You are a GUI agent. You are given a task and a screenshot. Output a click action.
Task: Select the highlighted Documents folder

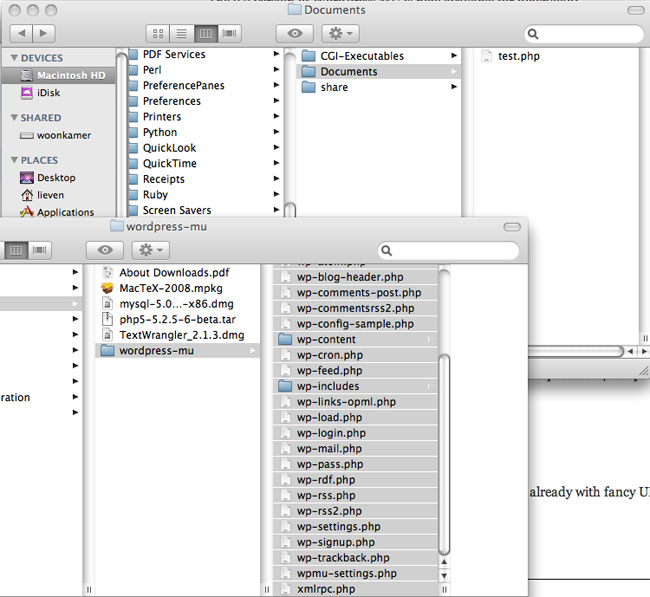[x=378, y=71]
